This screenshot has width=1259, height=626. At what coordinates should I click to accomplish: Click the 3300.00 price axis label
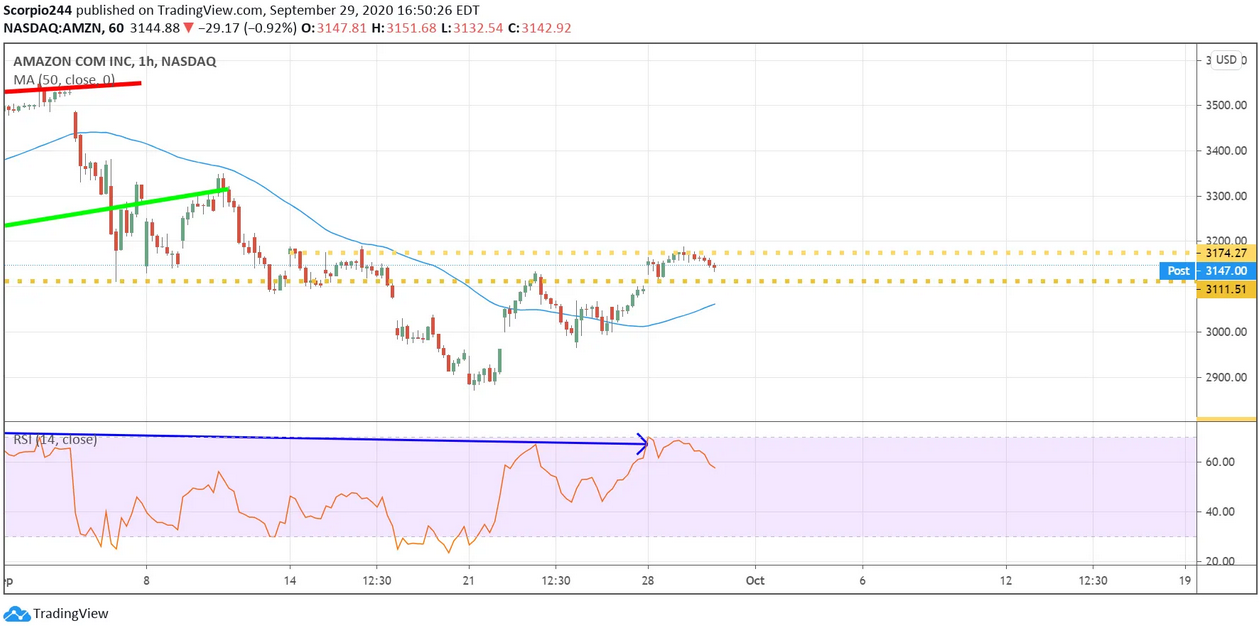click(x=1226, y=196)
